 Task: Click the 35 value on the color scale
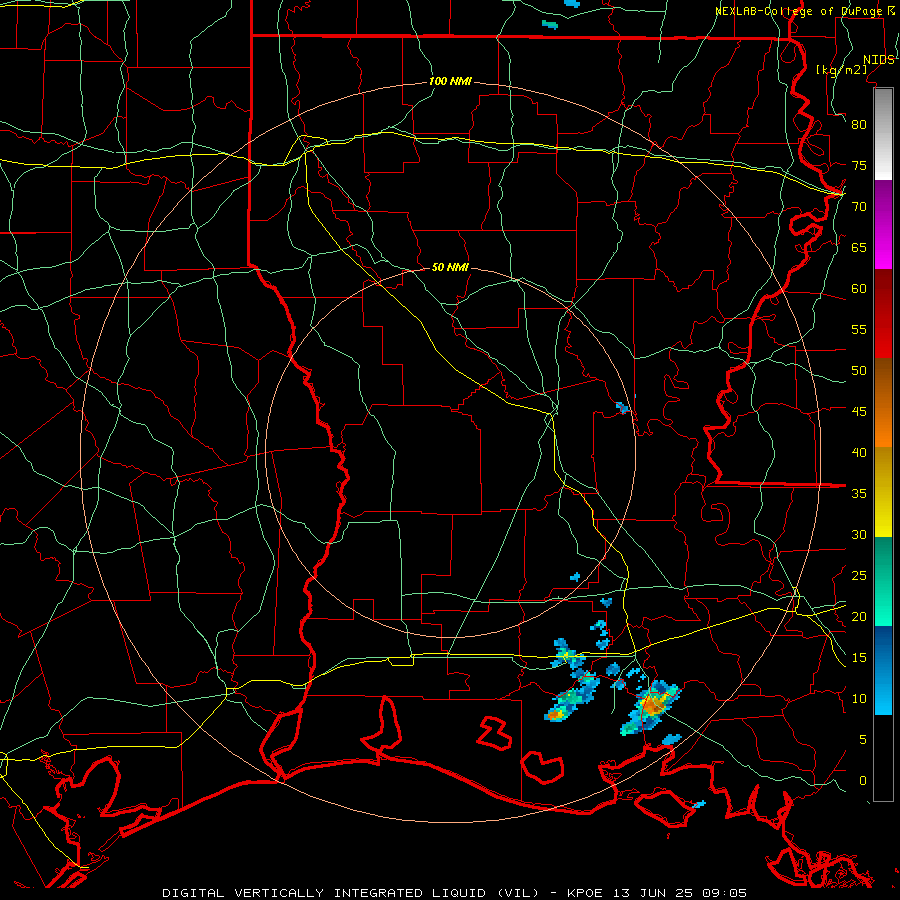[x=859, y=494]
